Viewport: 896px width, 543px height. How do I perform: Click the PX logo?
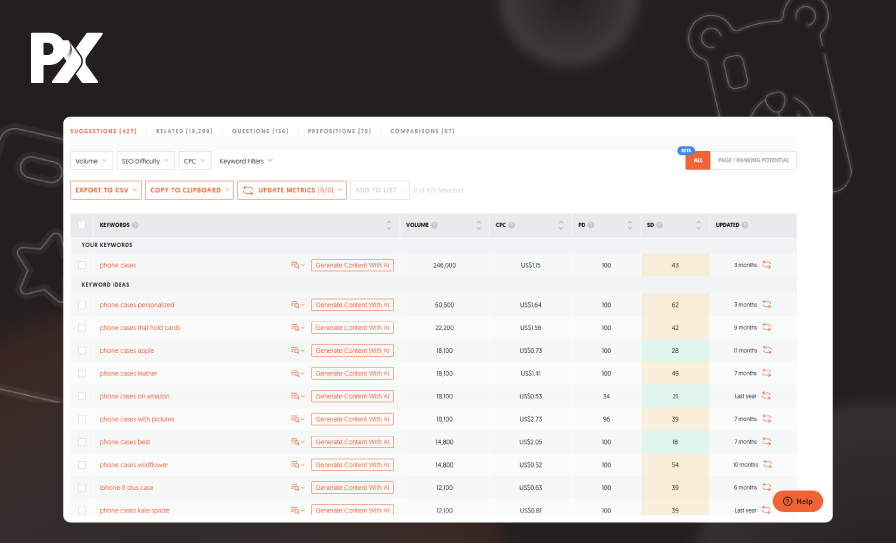click(x=65, y=58)
